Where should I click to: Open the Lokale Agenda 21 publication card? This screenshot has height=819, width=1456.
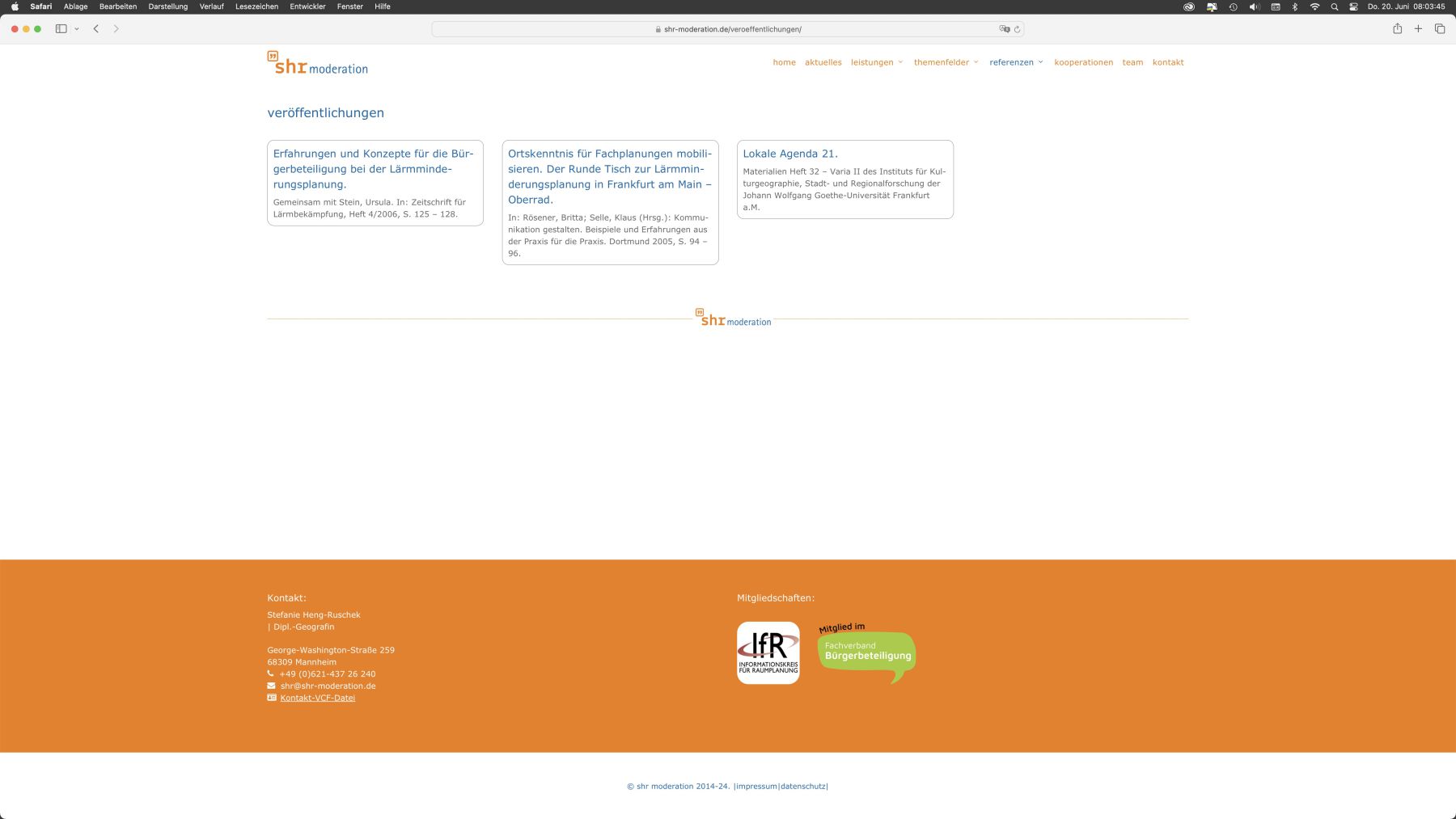[x=844, y=179]
